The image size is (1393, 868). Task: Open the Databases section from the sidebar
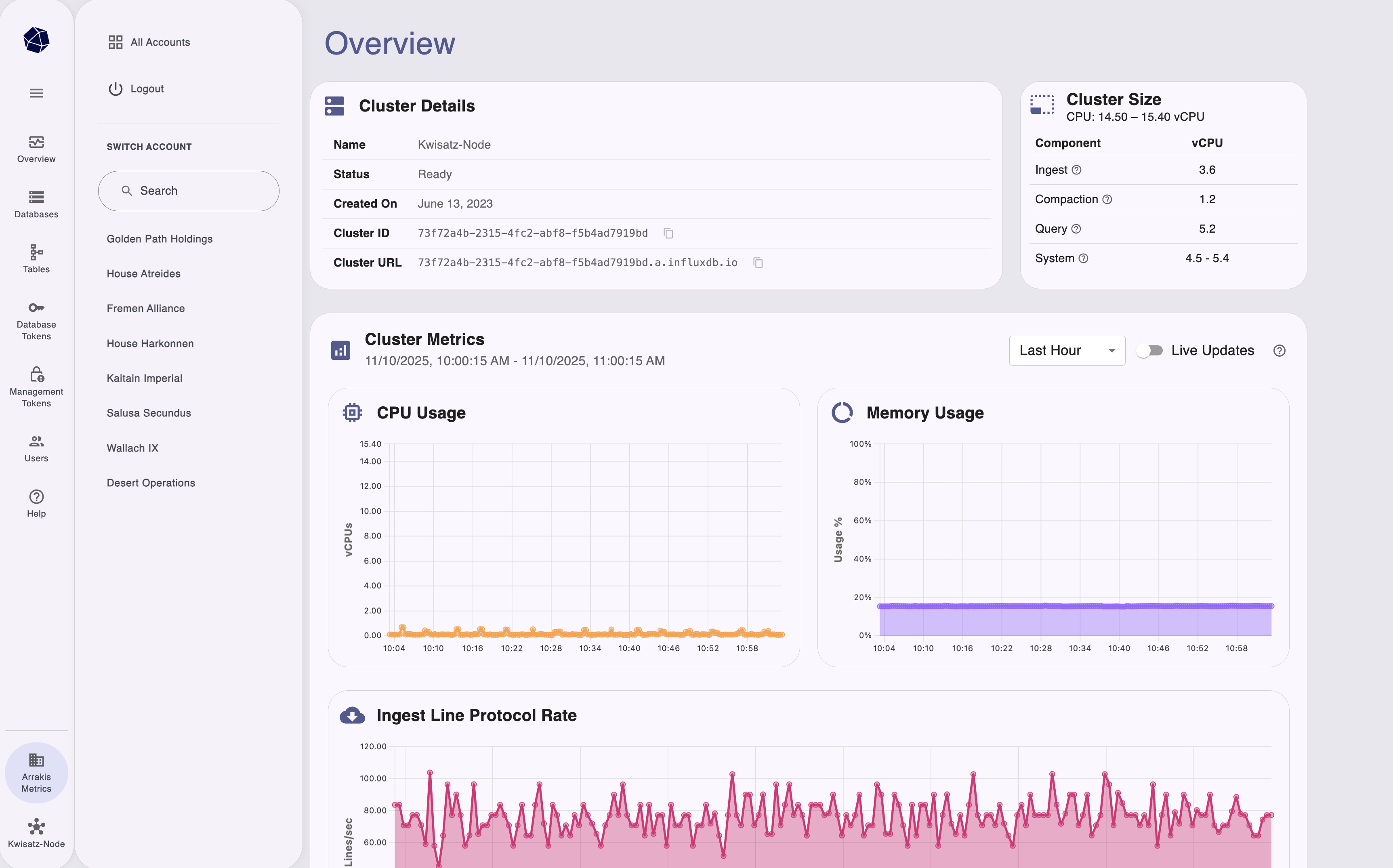[36, 205]
